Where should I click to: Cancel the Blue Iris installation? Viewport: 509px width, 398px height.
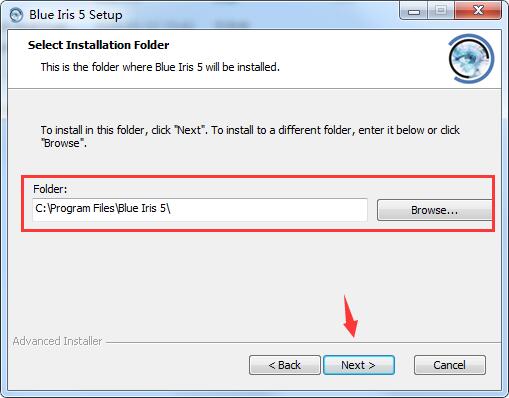(450, 365)
